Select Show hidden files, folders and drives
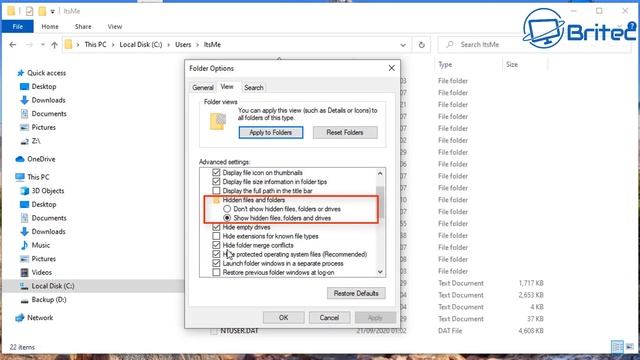 pos(227,218)
